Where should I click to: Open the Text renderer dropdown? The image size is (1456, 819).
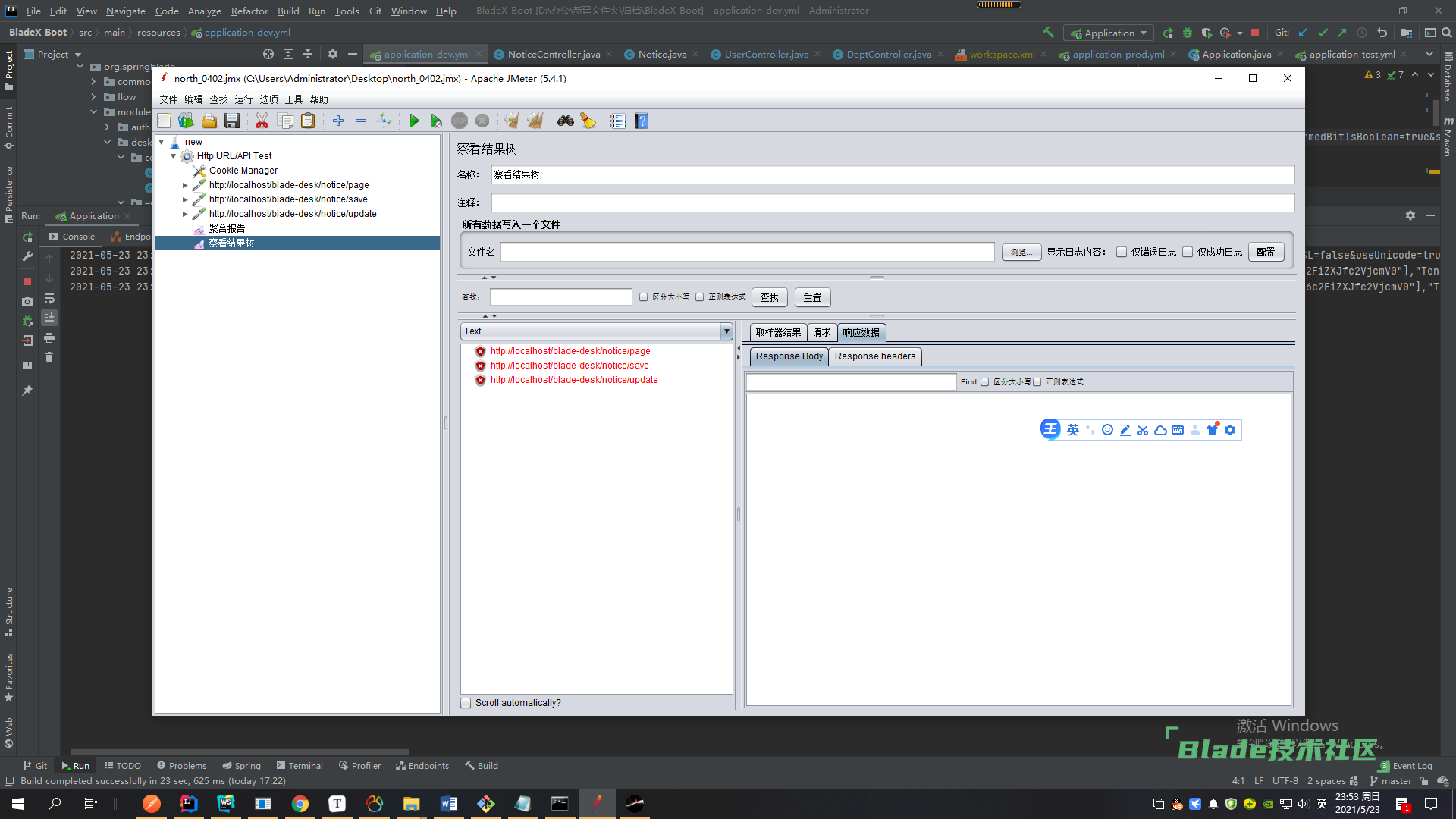(726, 331)
